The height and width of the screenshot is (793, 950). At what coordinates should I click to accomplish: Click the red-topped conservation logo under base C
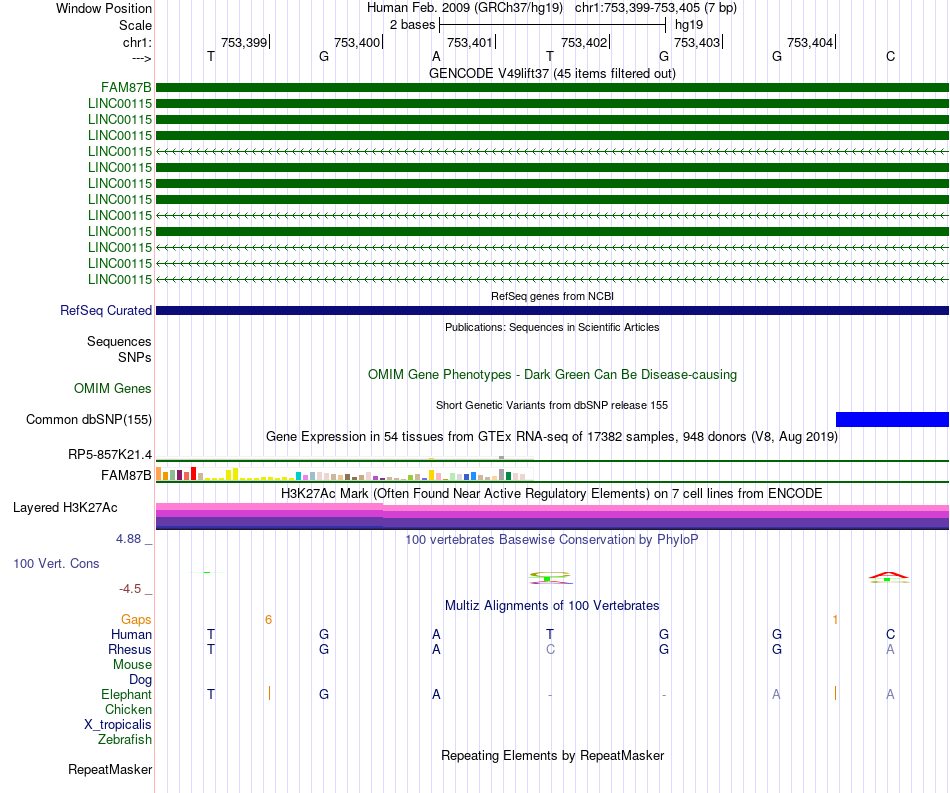pyautogui.click(x=888, y=577)
